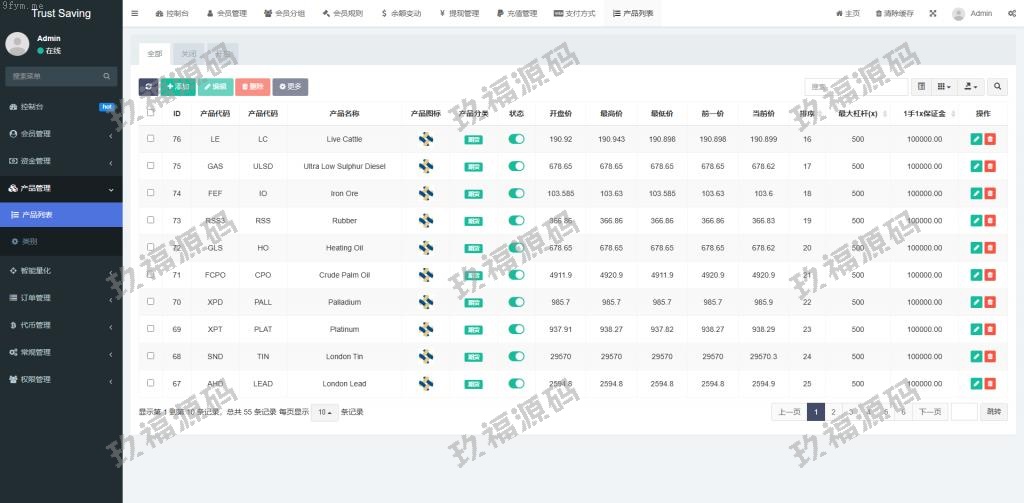The height and width of the screenshot is (503, 1024).
Task: Click the fullscreen icon in top bar
Action: pyautogui.click(x=933, y=14)
